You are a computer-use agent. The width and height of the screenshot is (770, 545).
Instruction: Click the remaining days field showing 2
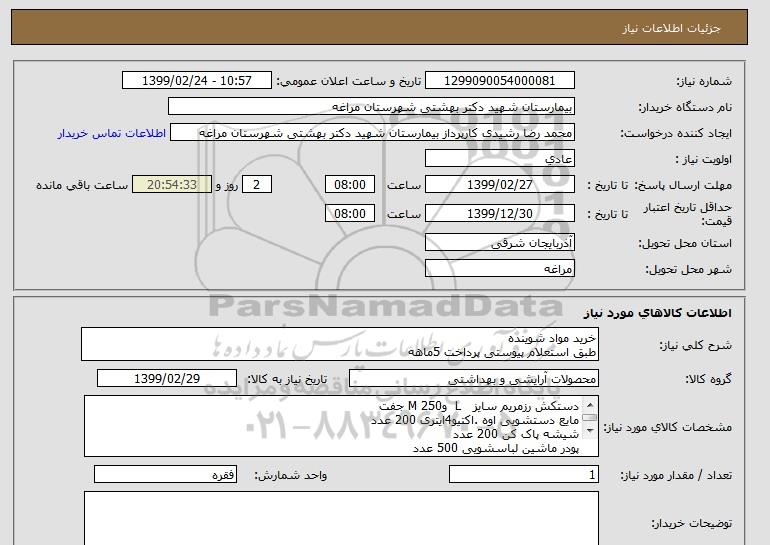258,185
